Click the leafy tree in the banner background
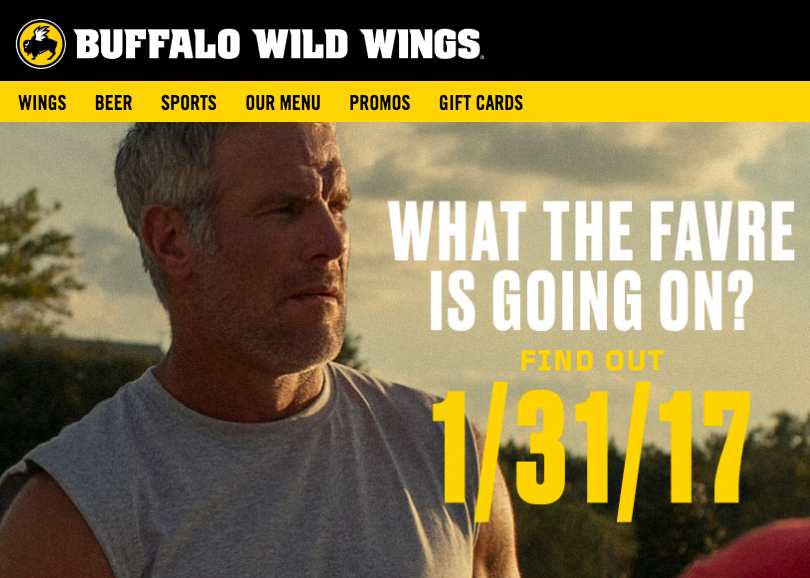 [36, 256]
